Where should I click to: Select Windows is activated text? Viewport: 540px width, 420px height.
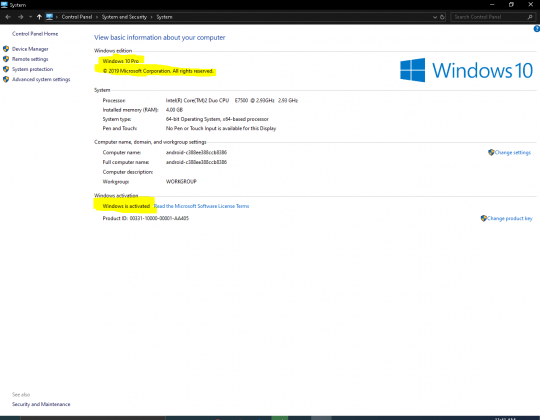[x=126, y=206]
